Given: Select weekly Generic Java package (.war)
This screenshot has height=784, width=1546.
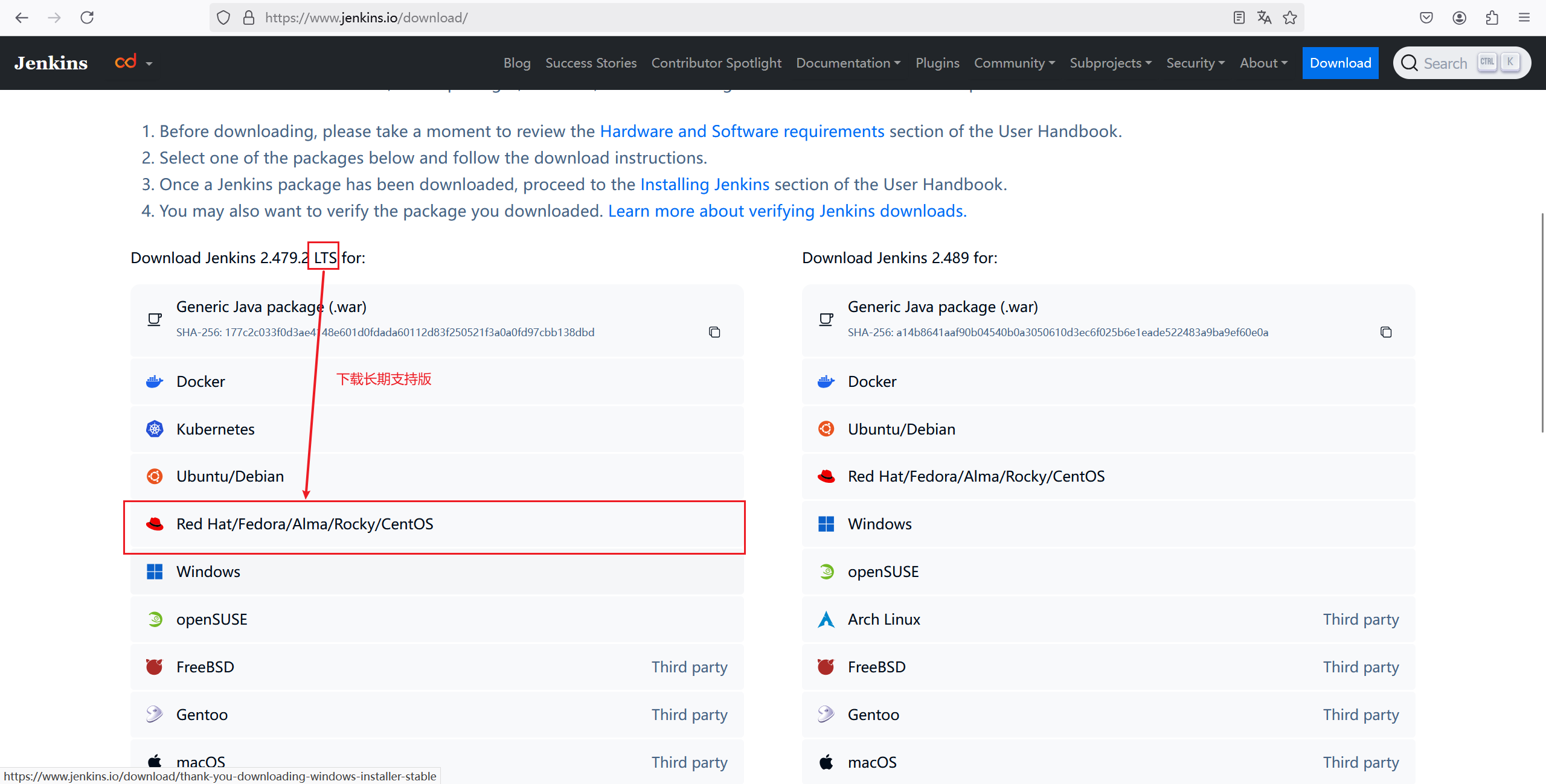Looking at the screenshot, I should [x=1109, y=320].
